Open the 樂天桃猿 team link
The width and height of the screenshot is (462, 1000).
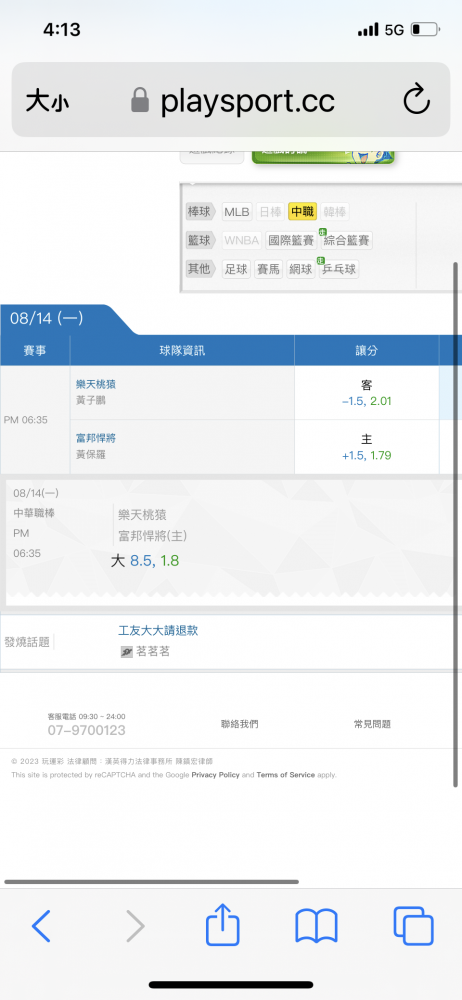96,384
